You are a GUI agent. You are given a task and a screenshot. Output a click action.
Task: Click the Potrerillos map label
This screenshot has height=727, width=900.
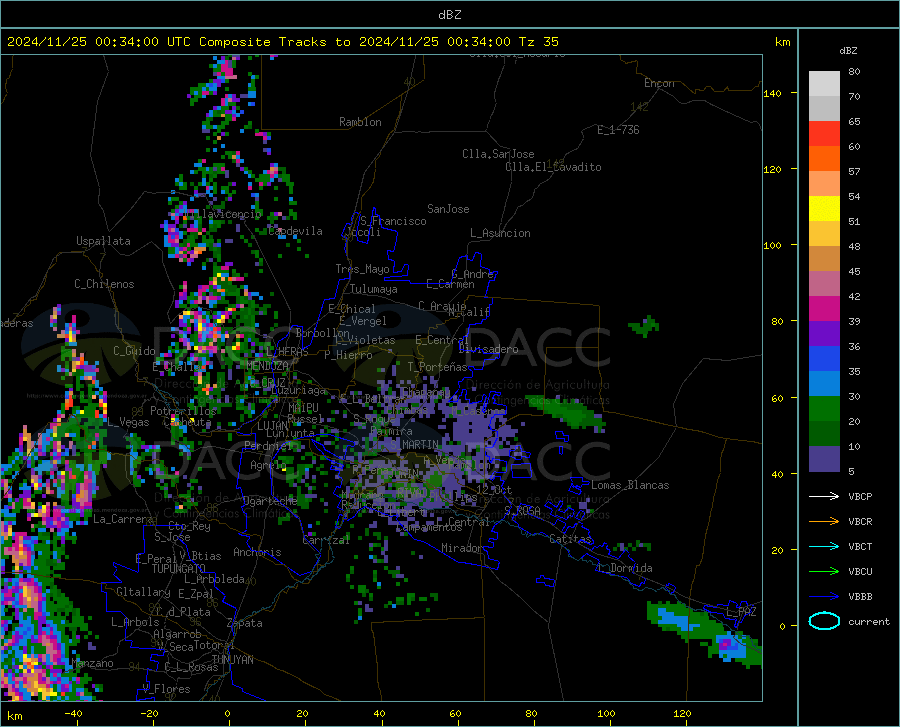coord(183,411)
